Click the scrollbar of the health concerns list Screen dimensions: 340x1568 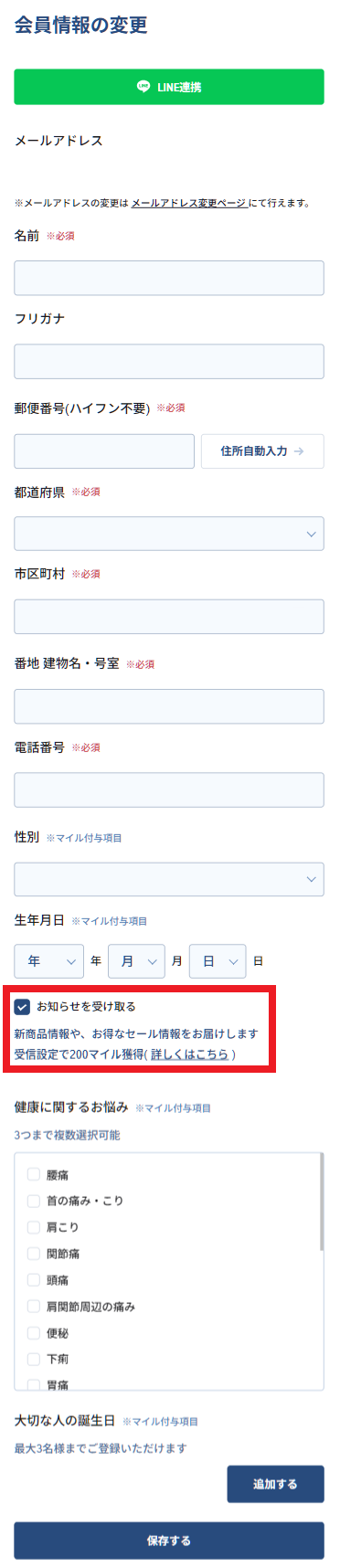[321, 1202]
